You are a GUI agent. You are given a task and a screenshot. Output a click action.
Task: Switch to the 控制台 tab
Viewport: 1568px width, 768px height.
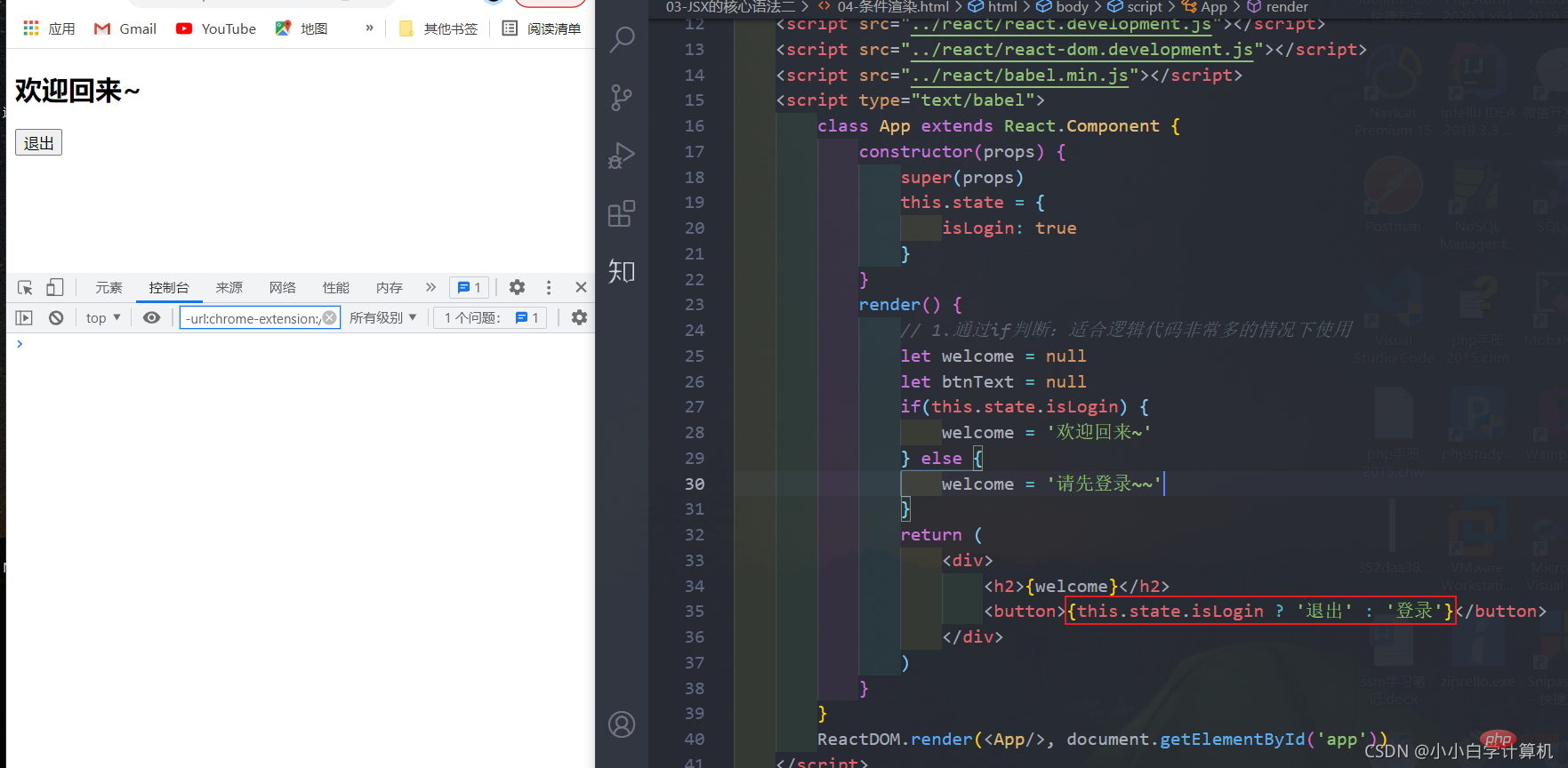(x=169, y=287)
